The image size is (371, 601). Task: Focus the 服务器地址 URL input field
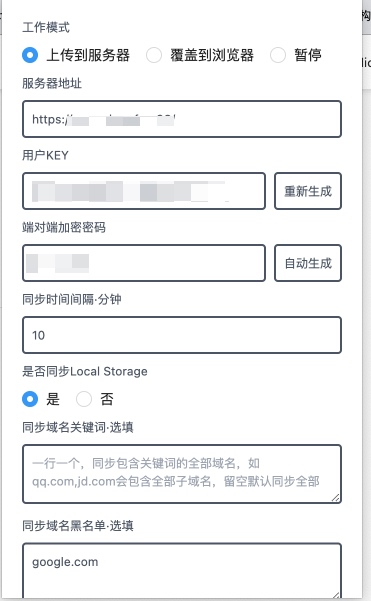click(182, 119)
